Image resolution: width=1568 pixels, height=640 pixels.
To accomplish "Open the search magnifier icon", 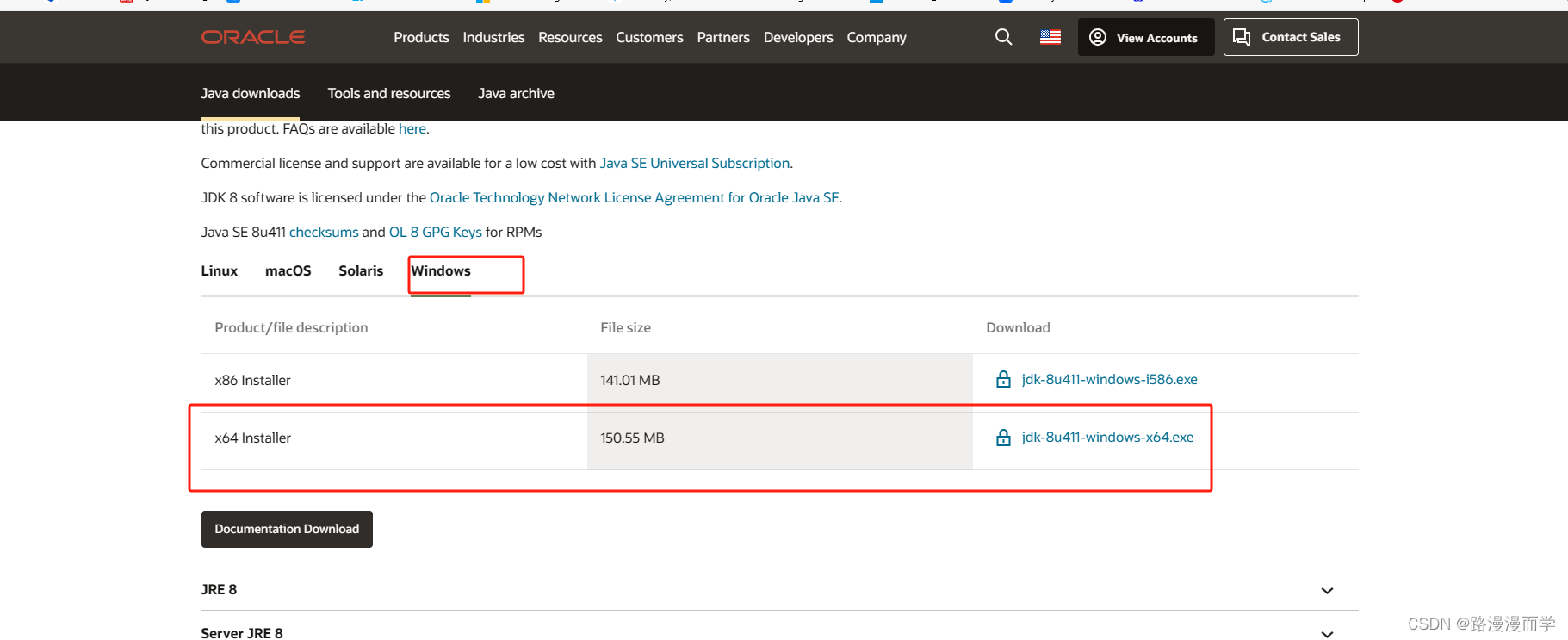I will pos(1003,37).
